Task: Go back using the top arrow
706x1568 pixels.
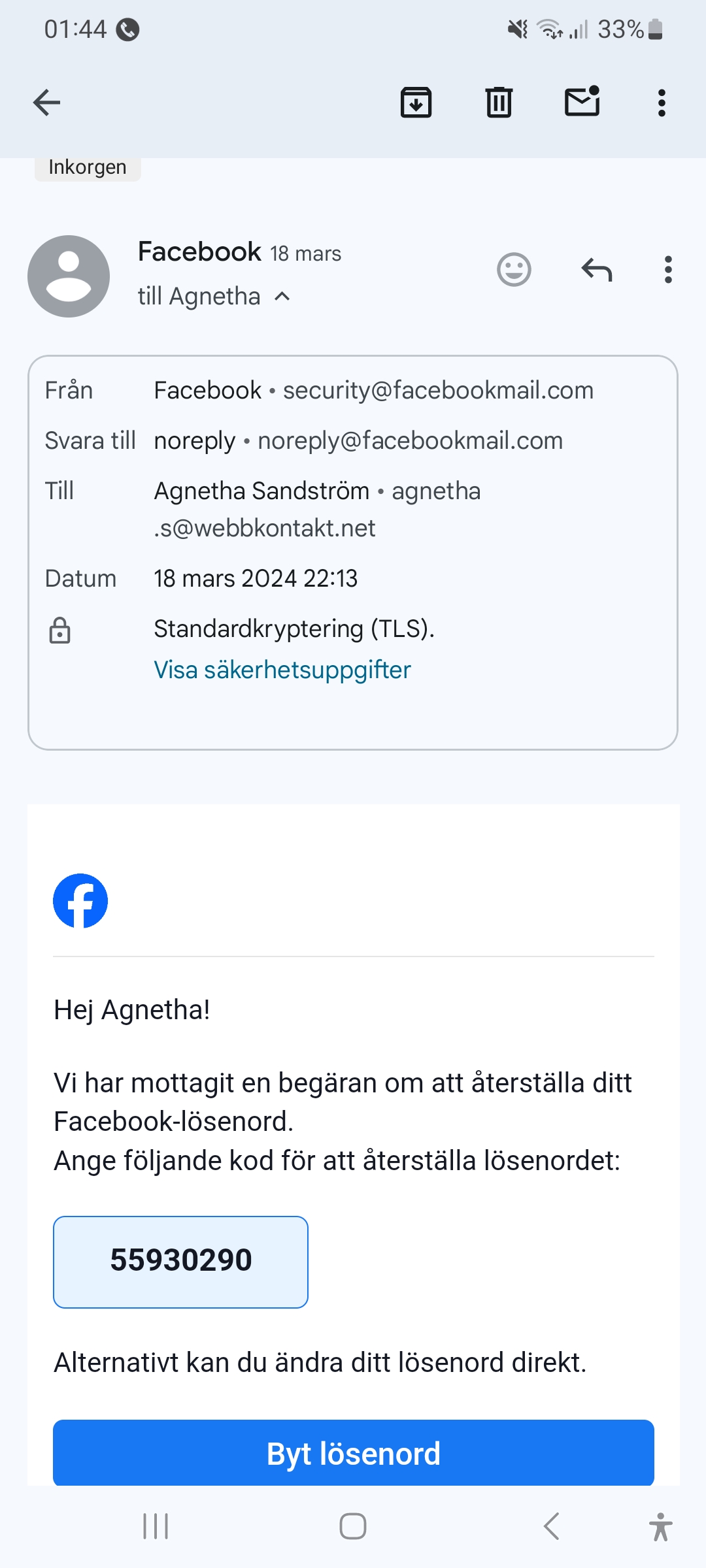Action: click(x=46, y=103)
